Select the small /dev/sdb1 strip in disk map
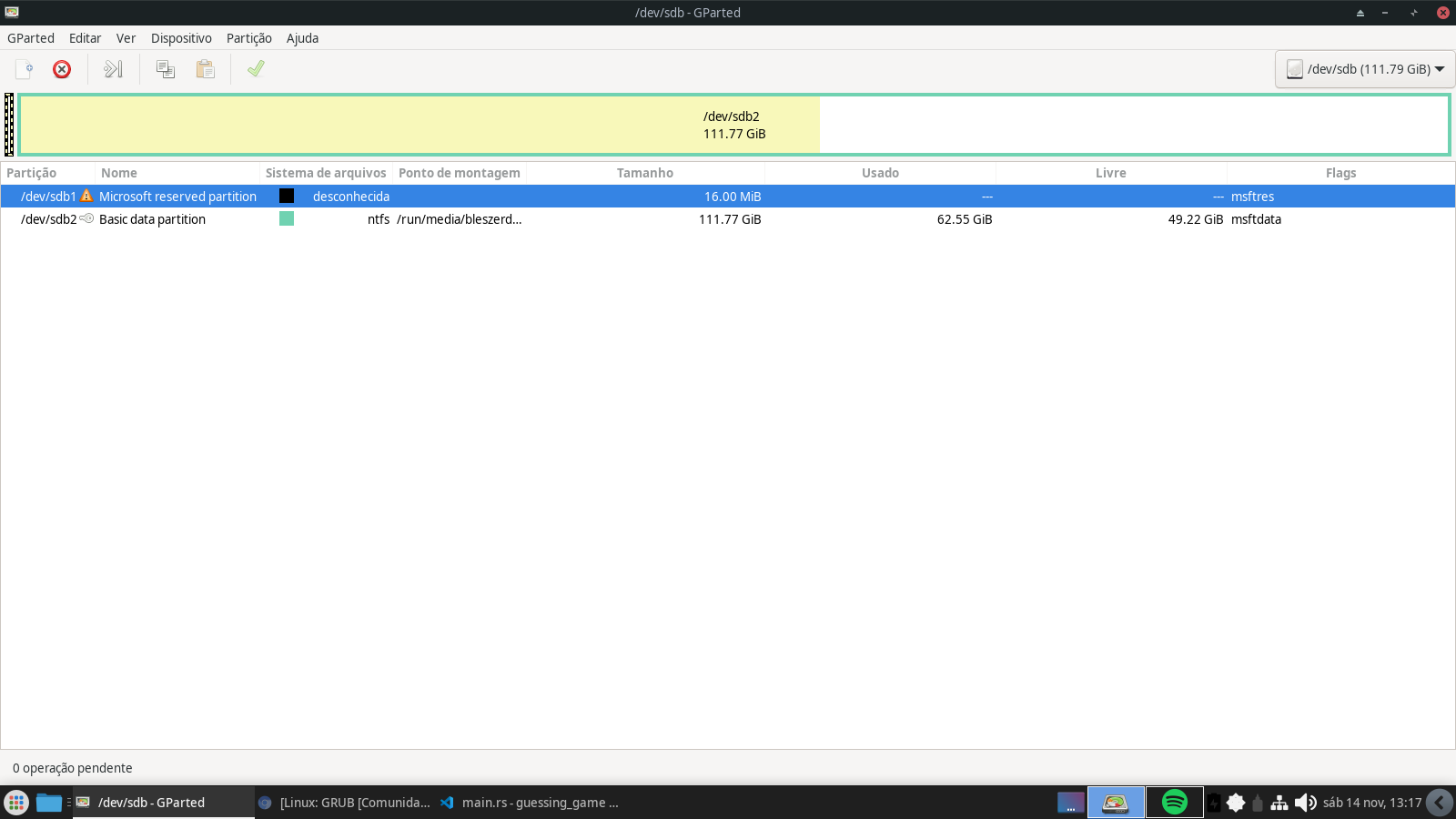1456x819 pixels. point(9,125)
